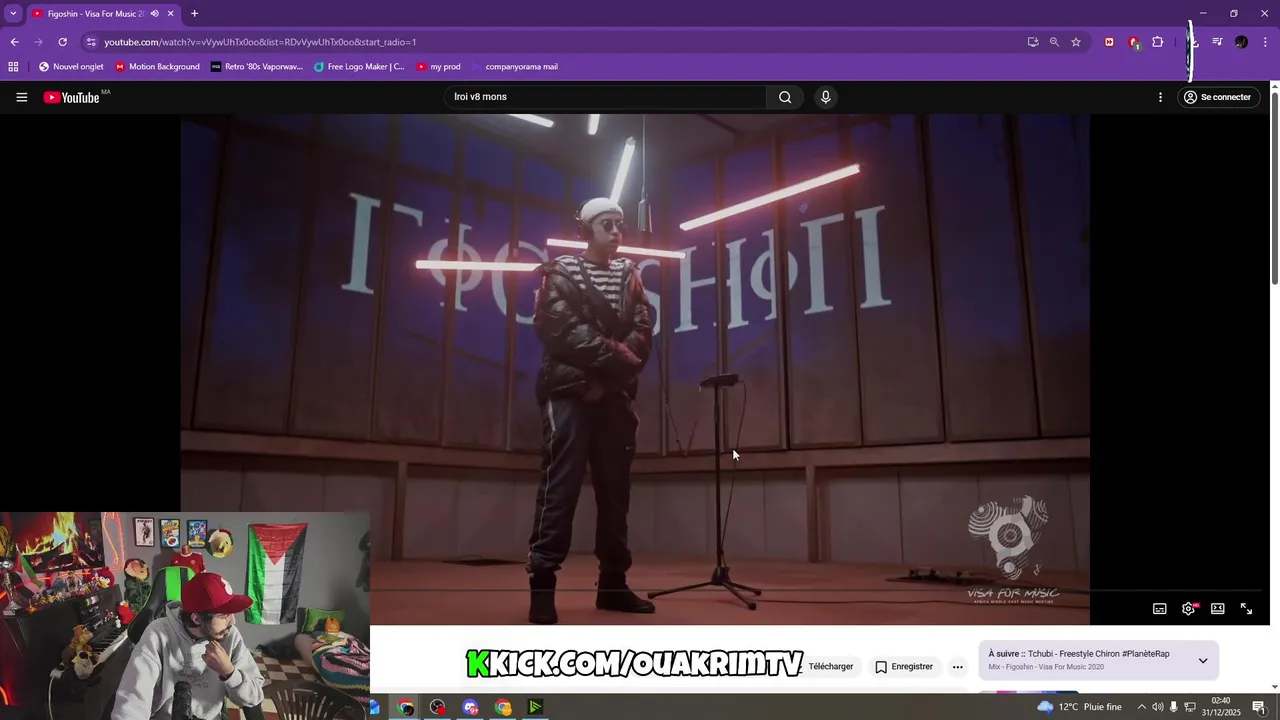The image size is (1280, 720).
Task: Open YouTube settings three-dot menu
Action: point(1160,97)
